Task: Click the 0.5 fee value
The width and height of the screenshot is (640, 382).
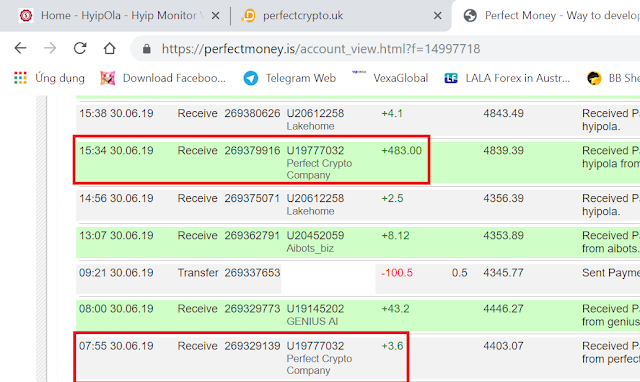Action: (459, 273)
